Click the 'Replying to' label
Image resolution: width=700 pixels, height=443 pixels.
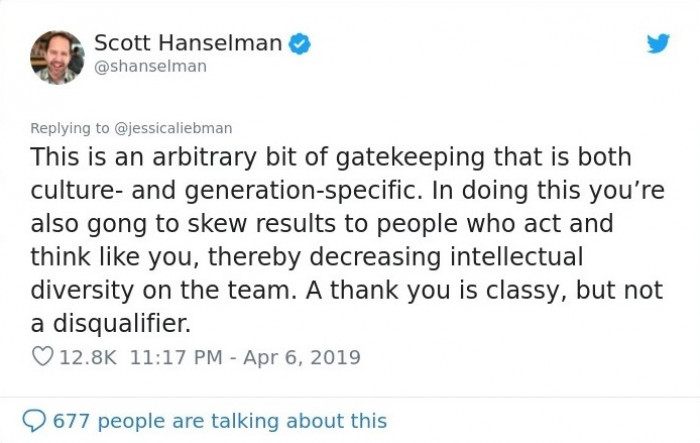(x=70, y=128)
